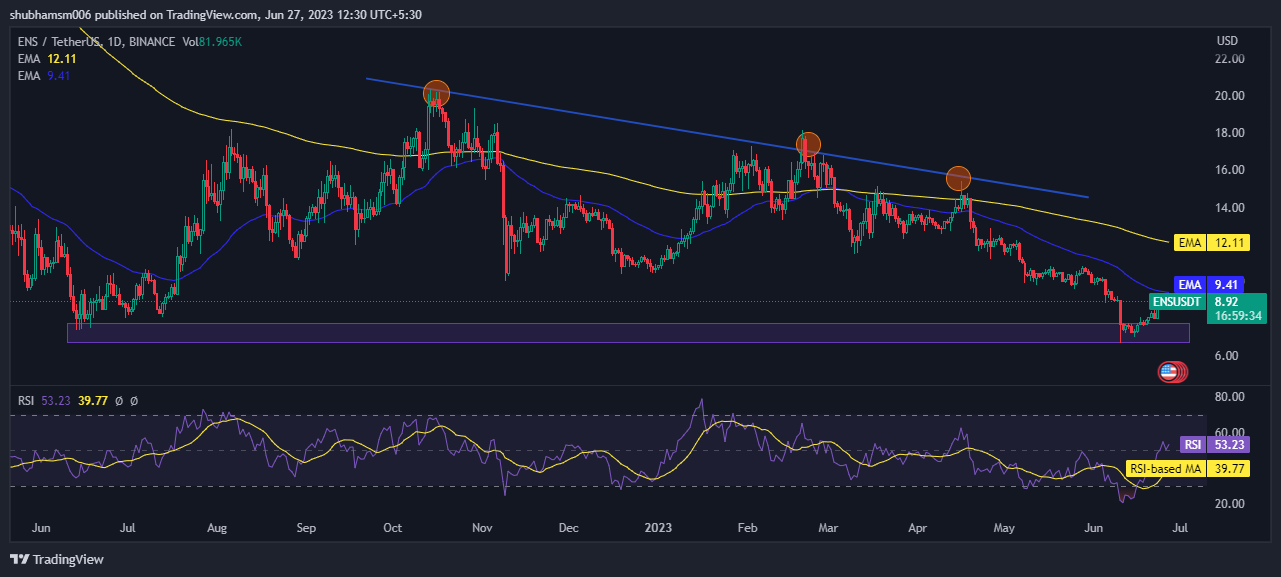The height and width of the screenshot is (577, 1281).
Task: Click the purple RSI 53.23 axis tag
Action: tap(1215, 444)
